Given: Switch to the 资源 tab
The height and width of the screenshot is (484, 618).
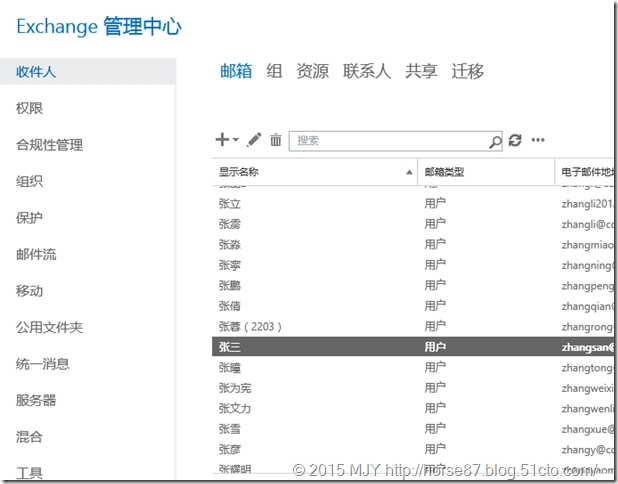Looking at the screenshot, I should point(313,71).
